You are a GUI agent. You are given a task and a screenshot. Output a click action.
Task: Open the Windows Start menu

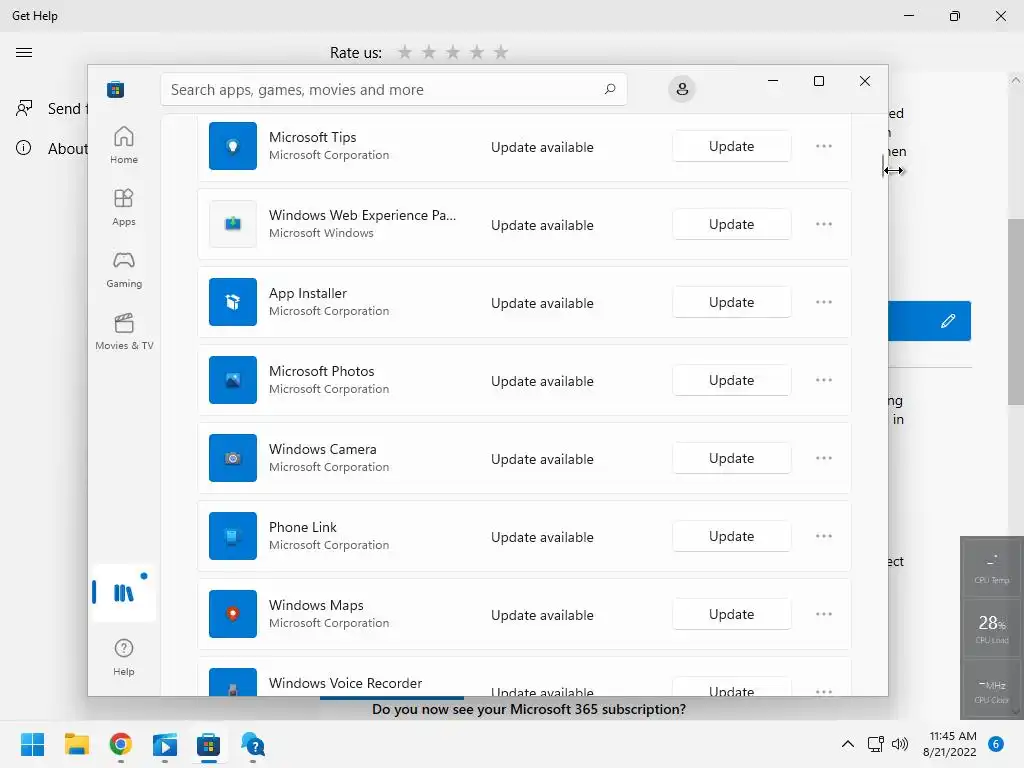tap(33, 744)
